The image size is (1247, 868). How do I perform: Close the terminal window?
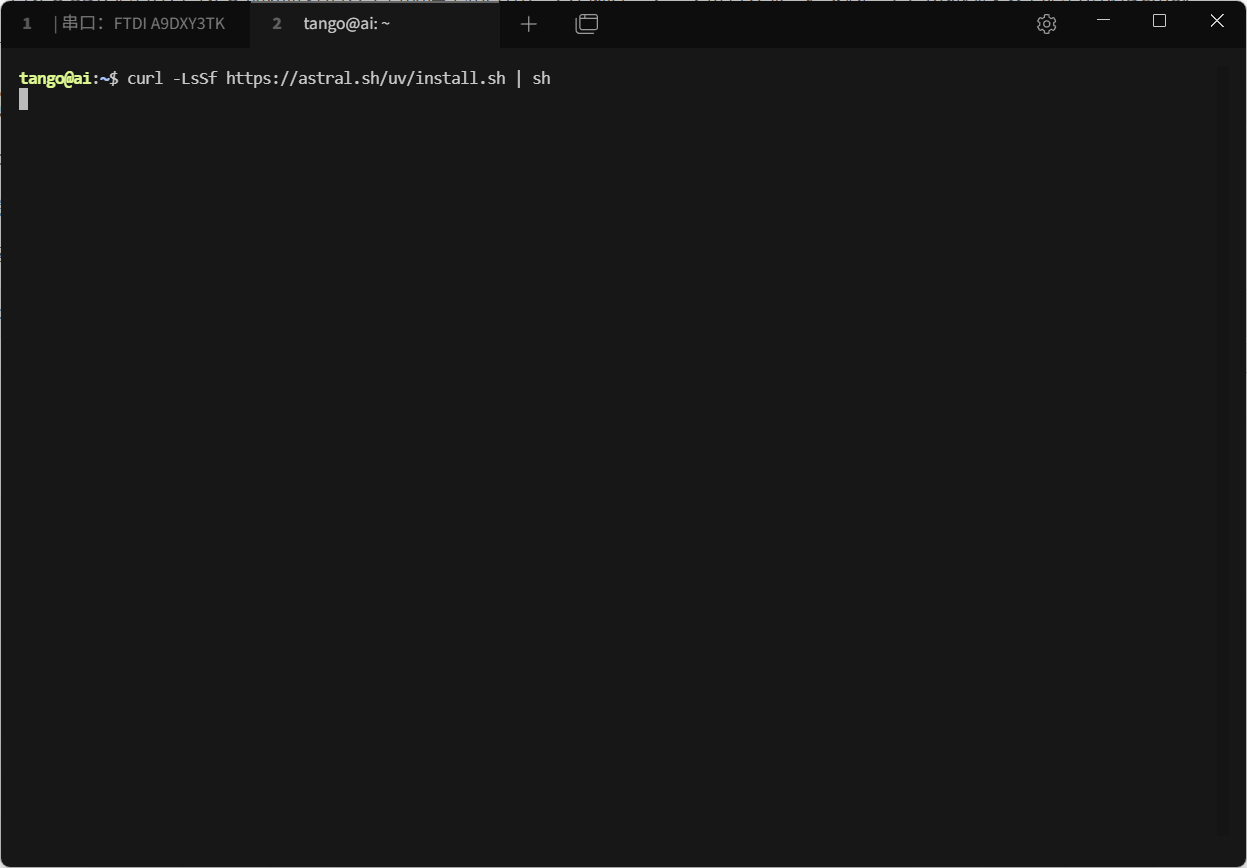(1217, 21)
